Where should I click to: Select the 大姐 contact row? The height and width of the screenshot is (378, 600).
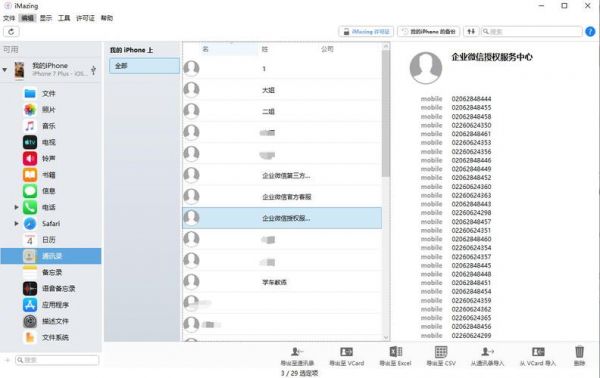[282, 90]
